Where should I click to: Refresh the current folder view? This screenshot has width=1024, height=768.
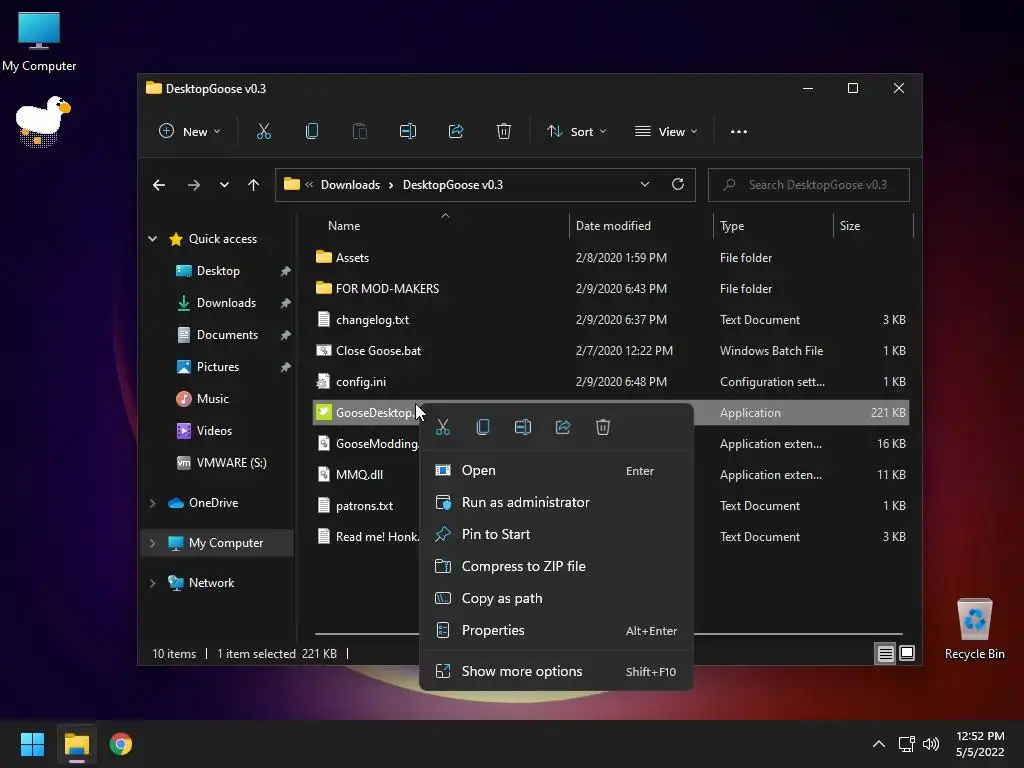tap(678, 184)
